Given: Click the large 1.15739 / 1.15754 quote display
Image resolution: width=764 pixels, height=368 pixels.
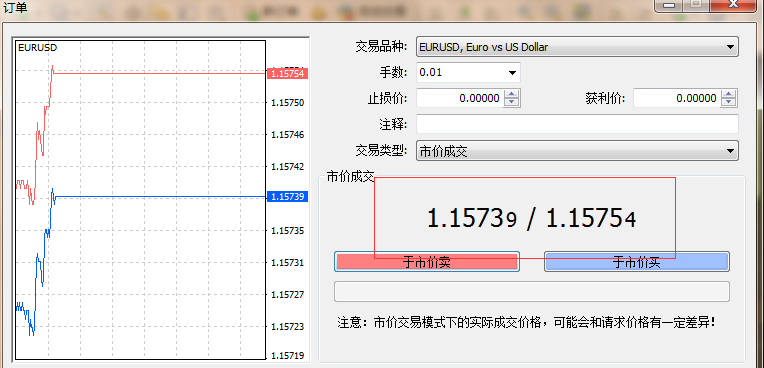Looking at the screenshot, I should point(532,218).
